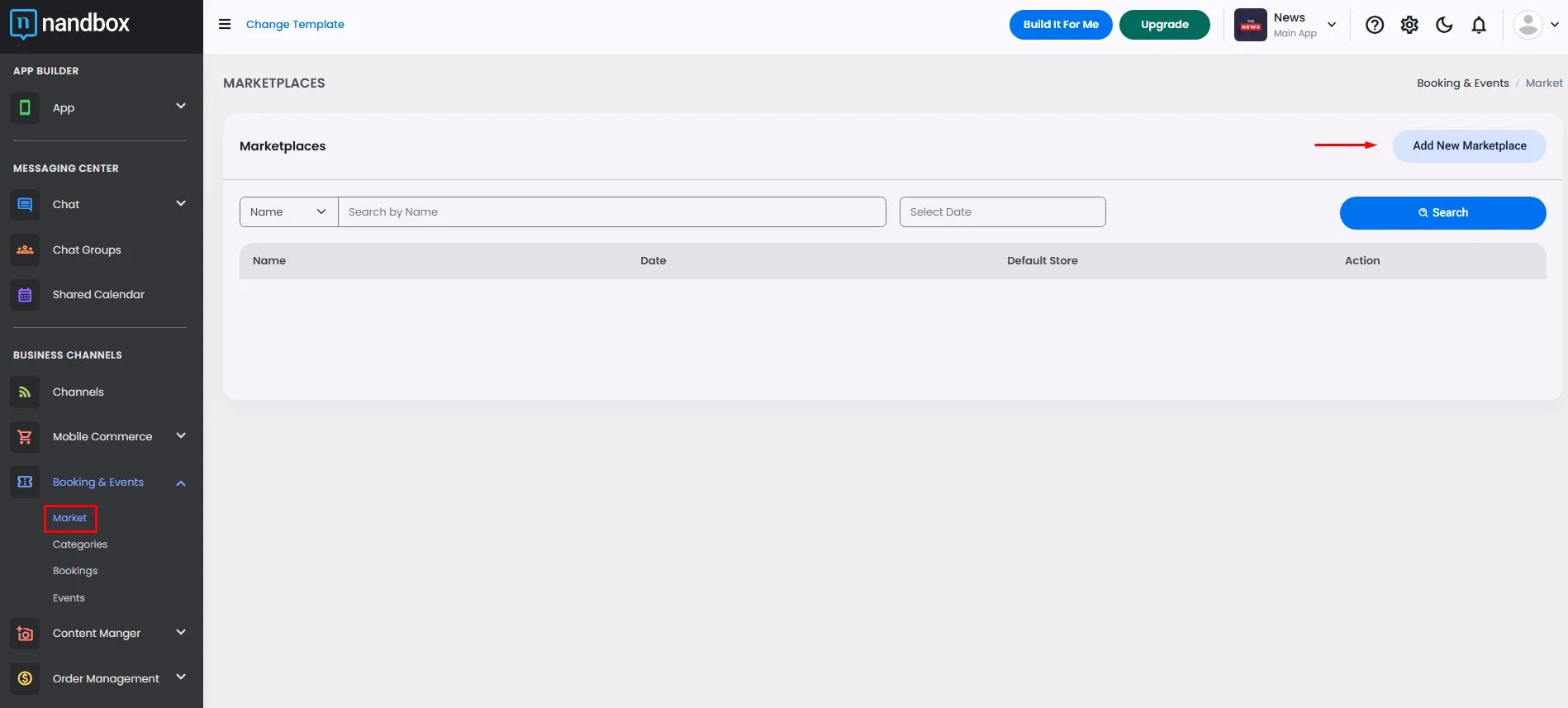
Task: Collapse the Booking & Events section
Action: tap(181, 482)
